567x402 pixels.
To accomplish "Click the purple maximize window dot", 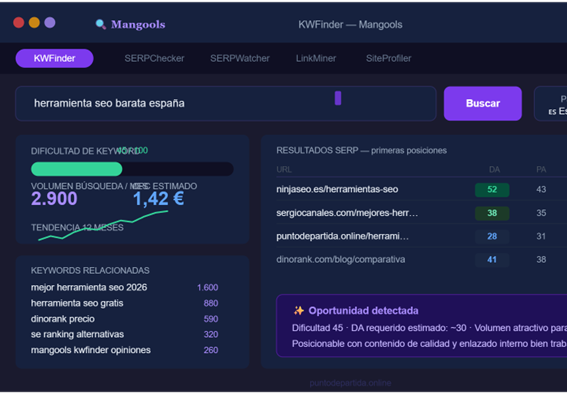I will click(x=50, y=22).
